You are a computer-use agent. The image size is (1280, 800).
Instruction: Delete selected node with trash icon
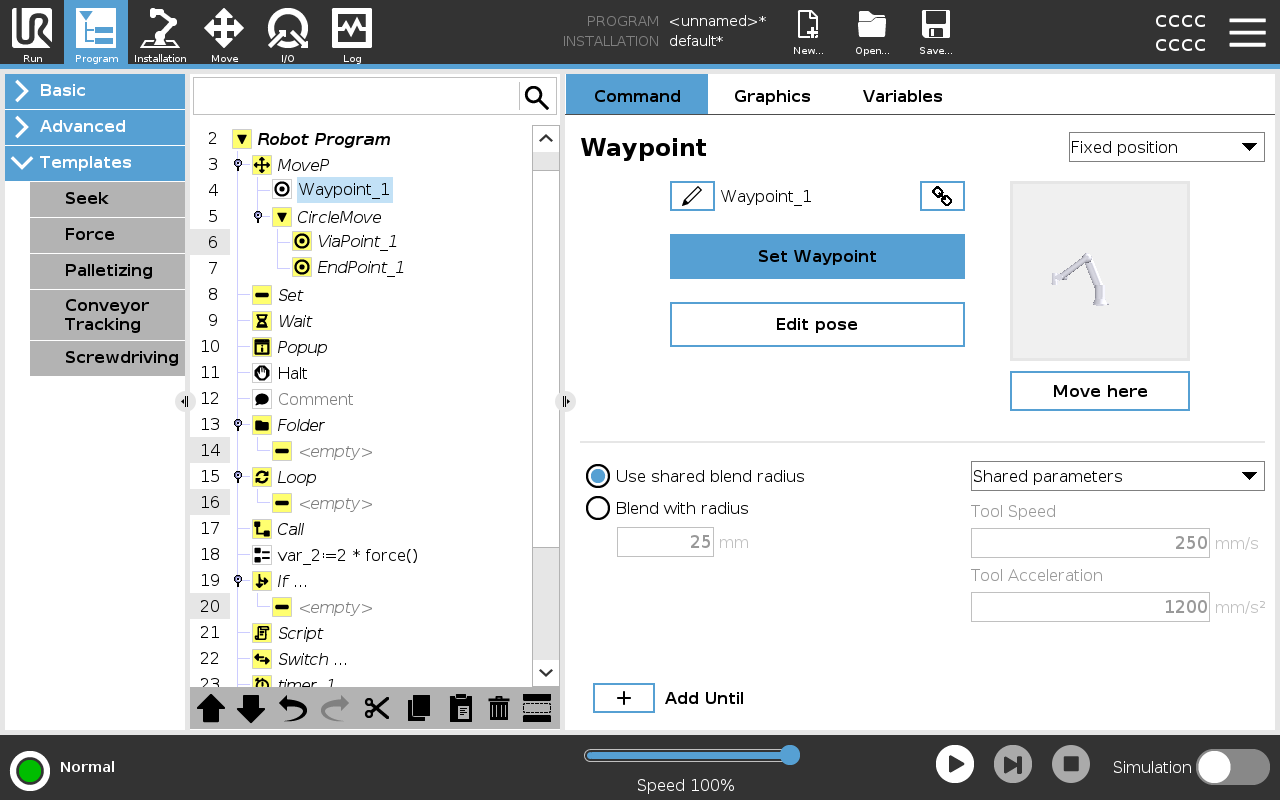pos(499,708)
